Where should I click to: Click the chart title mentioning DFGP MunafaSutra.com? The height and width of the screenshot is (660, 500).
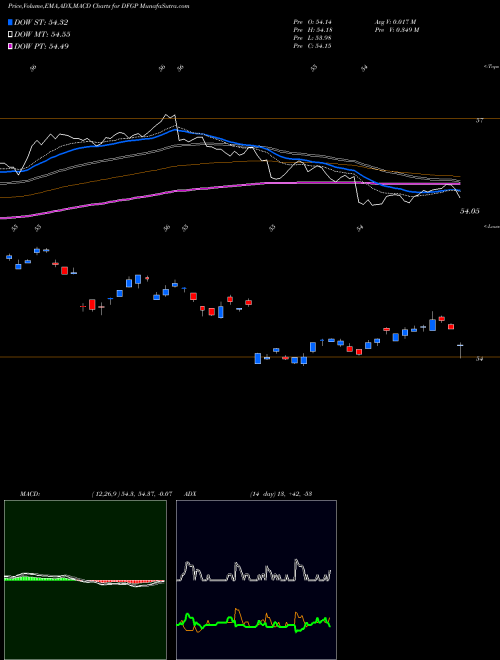[x=98, y=6]
